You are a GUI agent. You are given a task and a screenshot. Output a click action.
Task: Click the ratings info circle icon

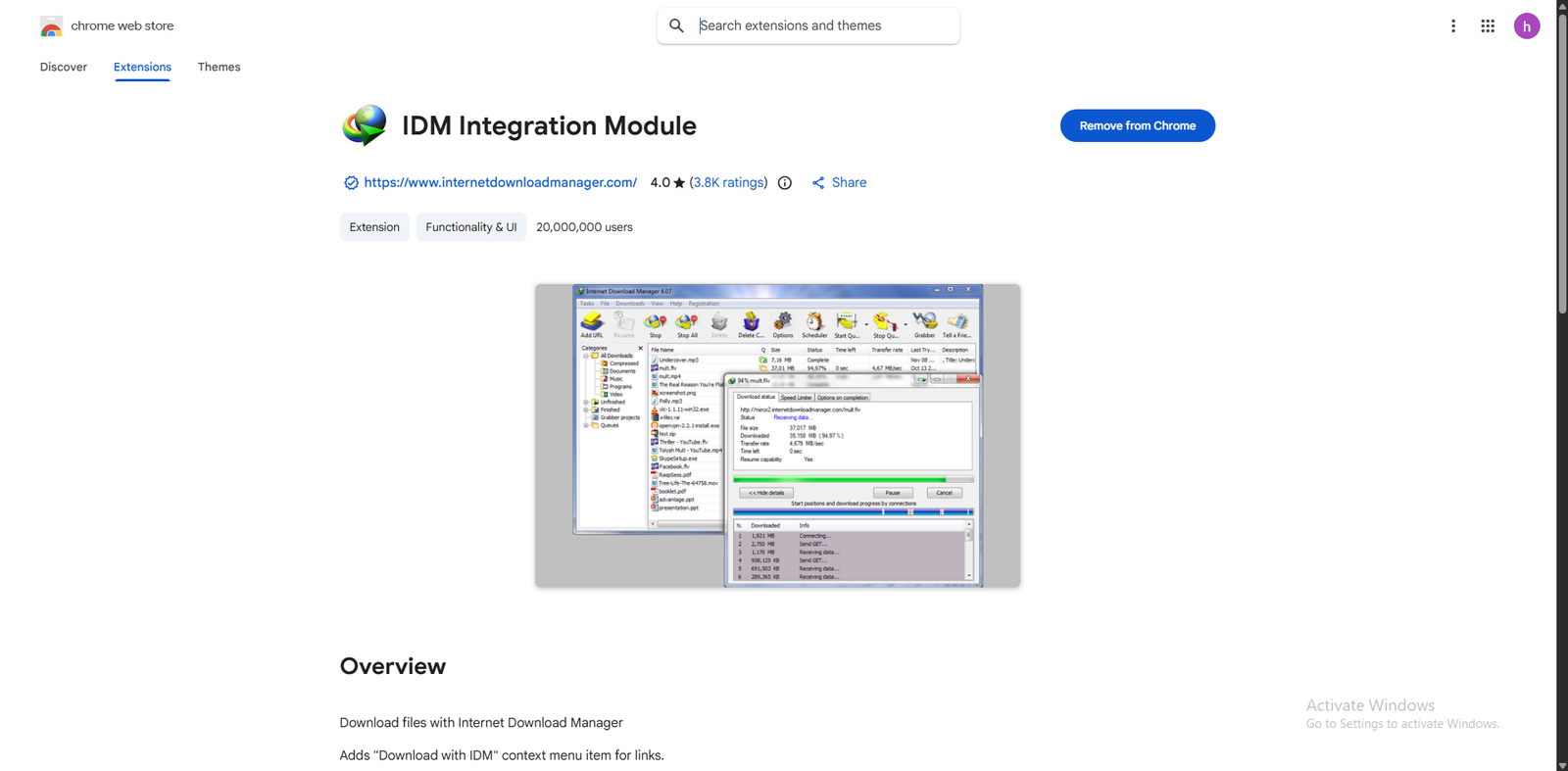pos(785,182)
